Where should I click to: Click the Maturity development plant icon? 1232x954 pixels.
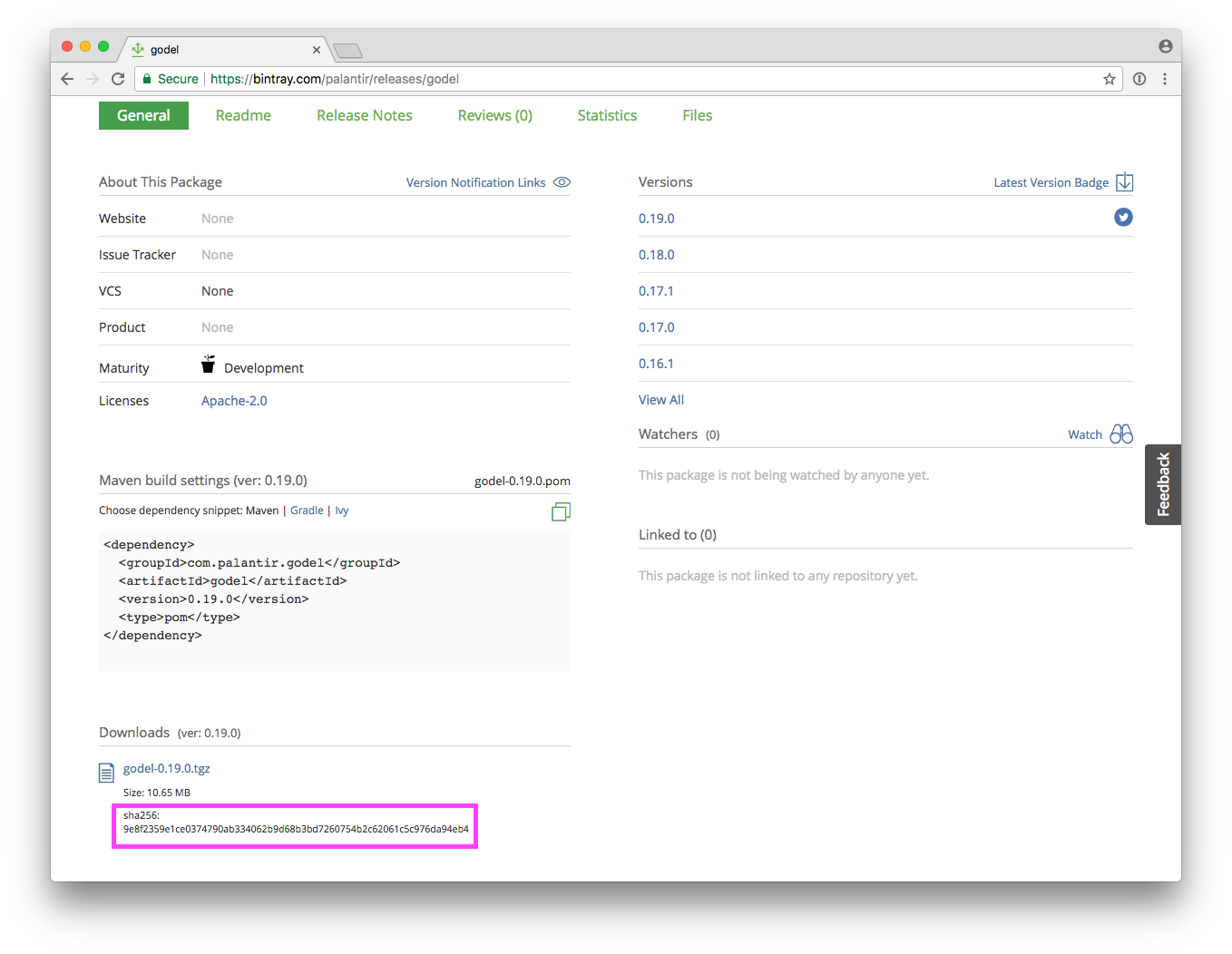(208, 365)
